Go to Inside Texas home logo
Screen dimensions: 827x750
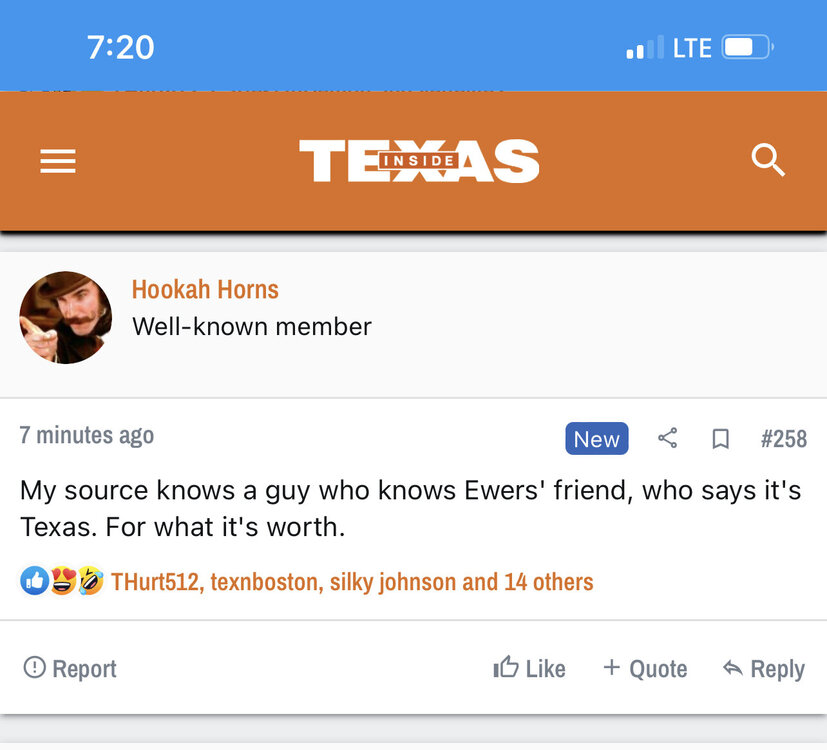(x=419, y=161)
